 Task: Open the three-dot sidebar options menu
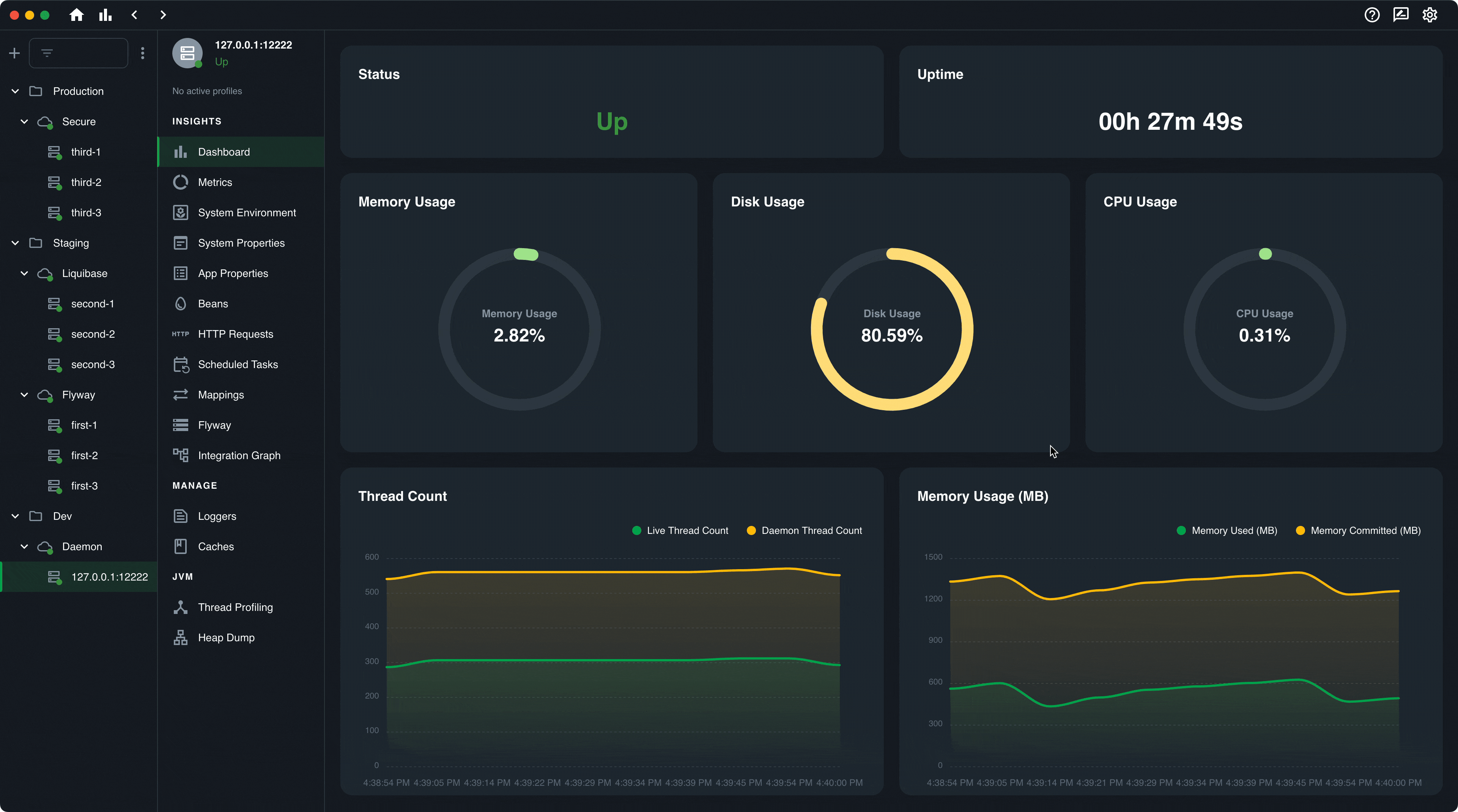pos(143,53)
